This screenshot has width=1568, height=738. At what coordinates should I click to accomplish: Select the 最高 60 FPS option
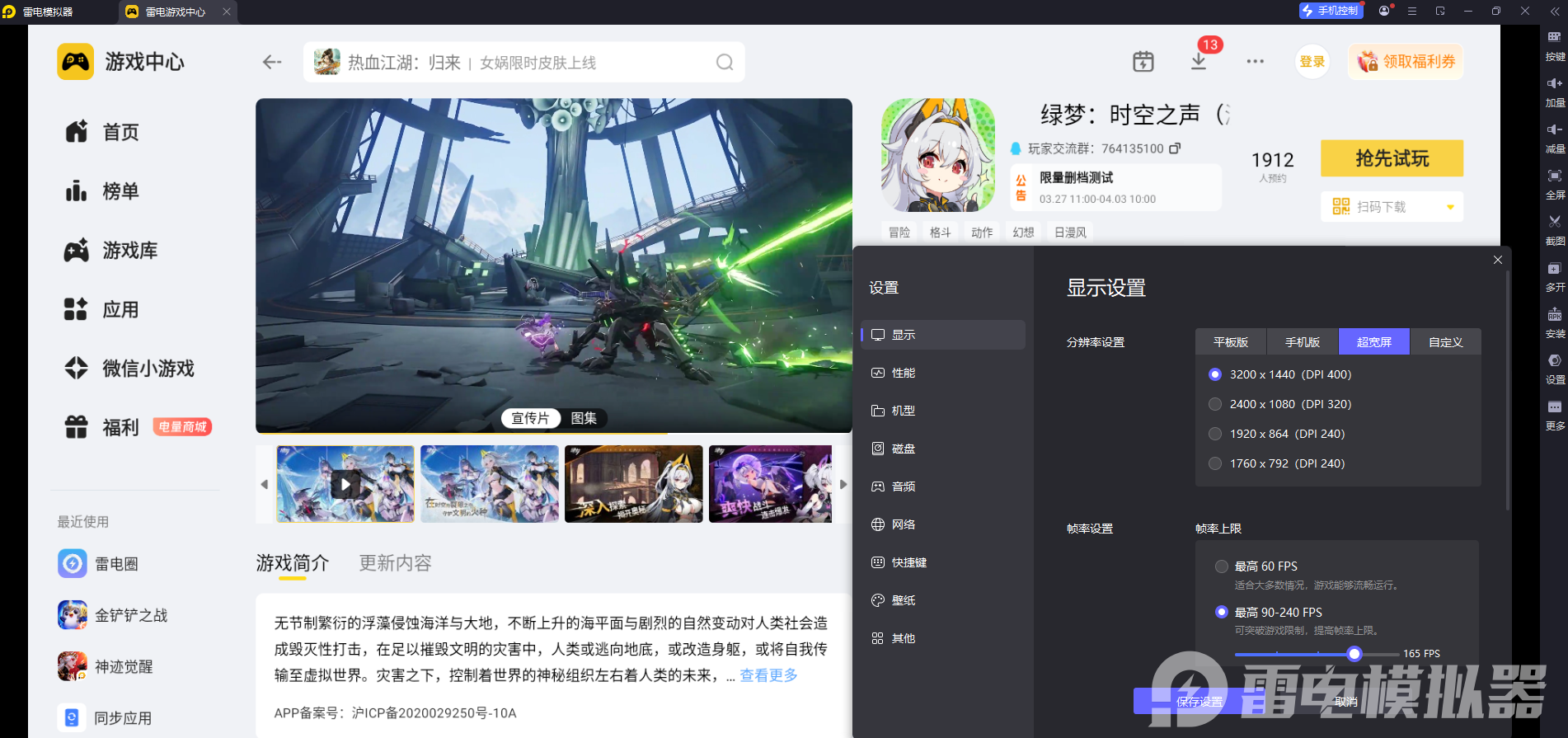(1222, 566)
